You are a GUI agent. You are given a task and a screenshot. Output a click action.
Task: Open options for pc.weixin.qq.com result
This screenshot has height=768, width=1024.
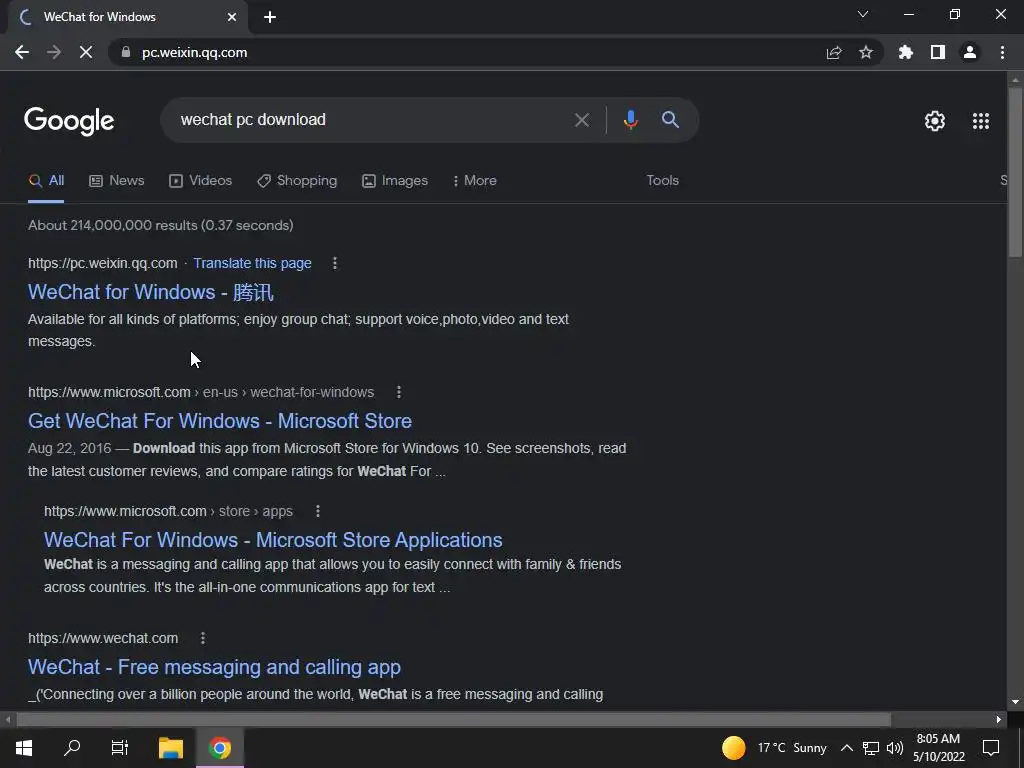pos(334,263)
